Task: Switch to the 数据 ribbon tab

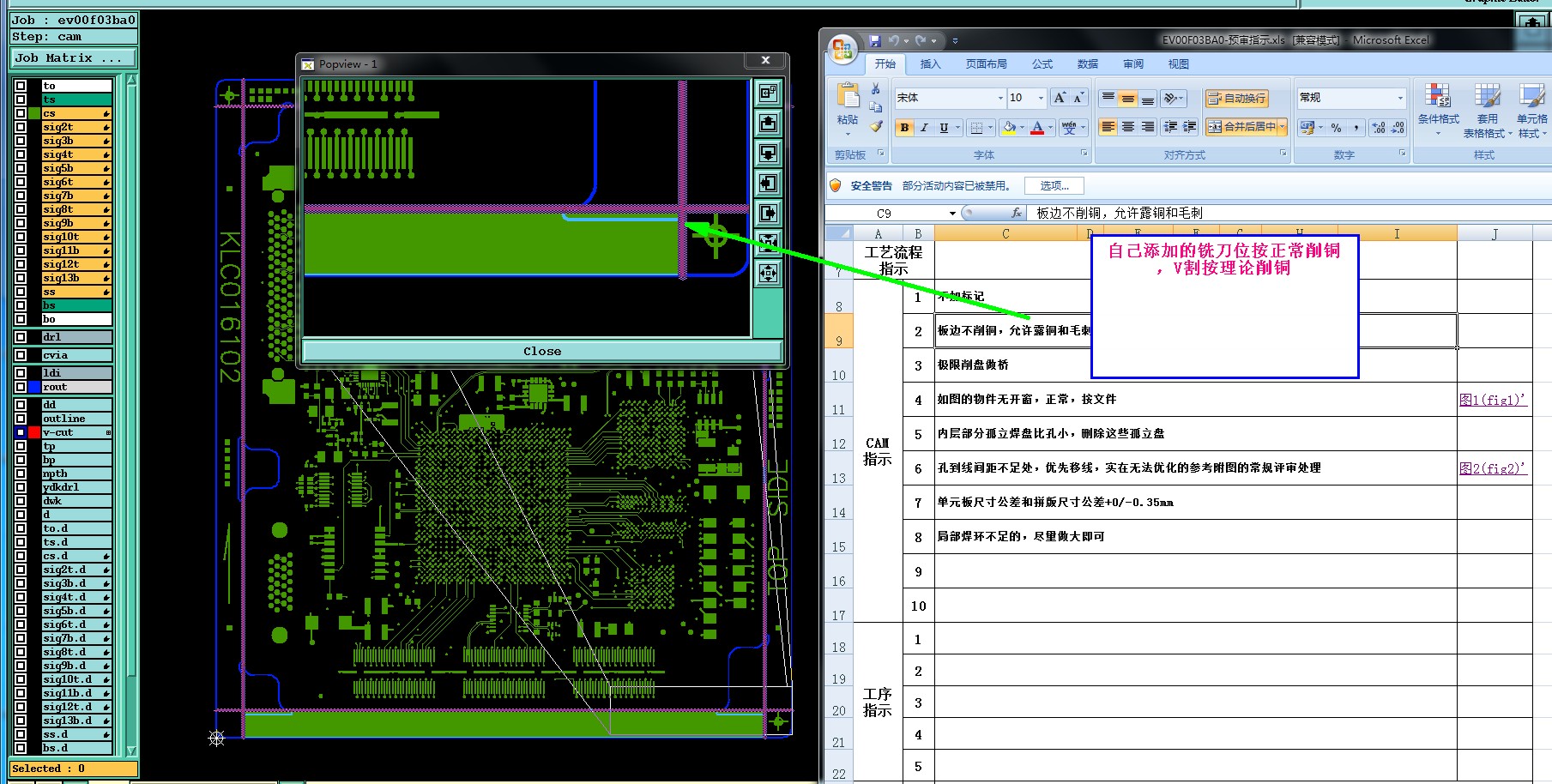Action: click(1088, 64)
